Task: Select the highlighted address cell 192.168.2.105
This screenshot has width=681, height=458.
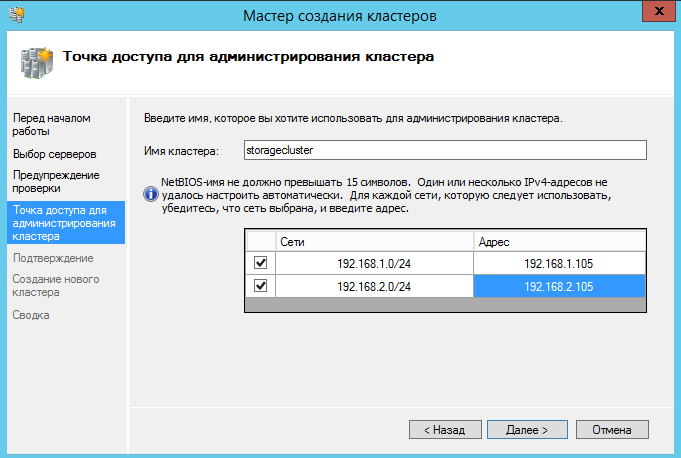Action: 559,286
